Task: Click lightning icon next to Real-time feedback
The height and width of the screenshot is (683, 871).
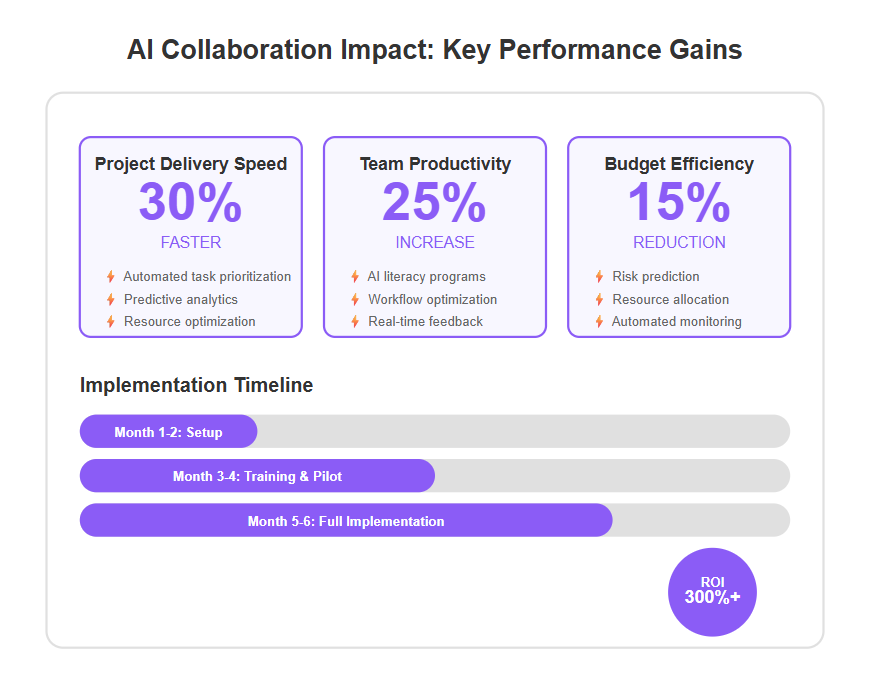Action: pyautogui.click(x=355, y=322)
